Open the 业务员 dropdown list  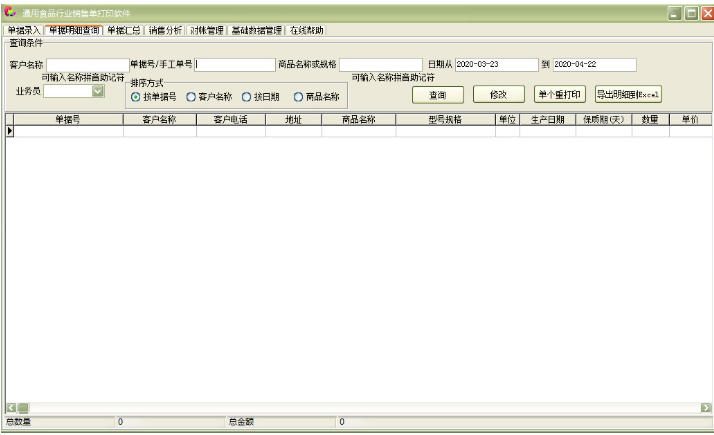tap(98, 91)
